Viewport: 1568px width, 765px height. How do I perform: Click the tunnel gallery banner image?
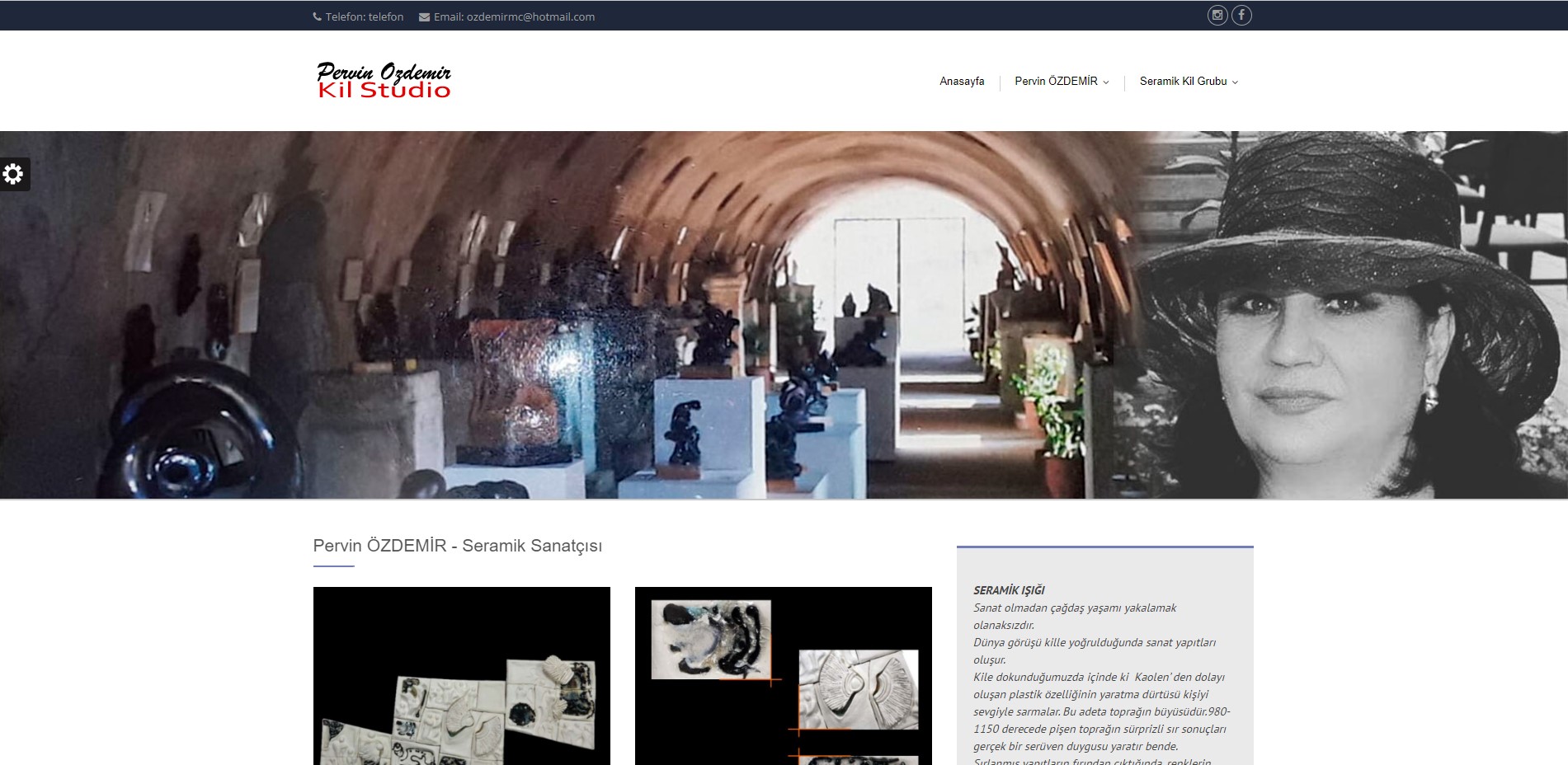(569, 315)
